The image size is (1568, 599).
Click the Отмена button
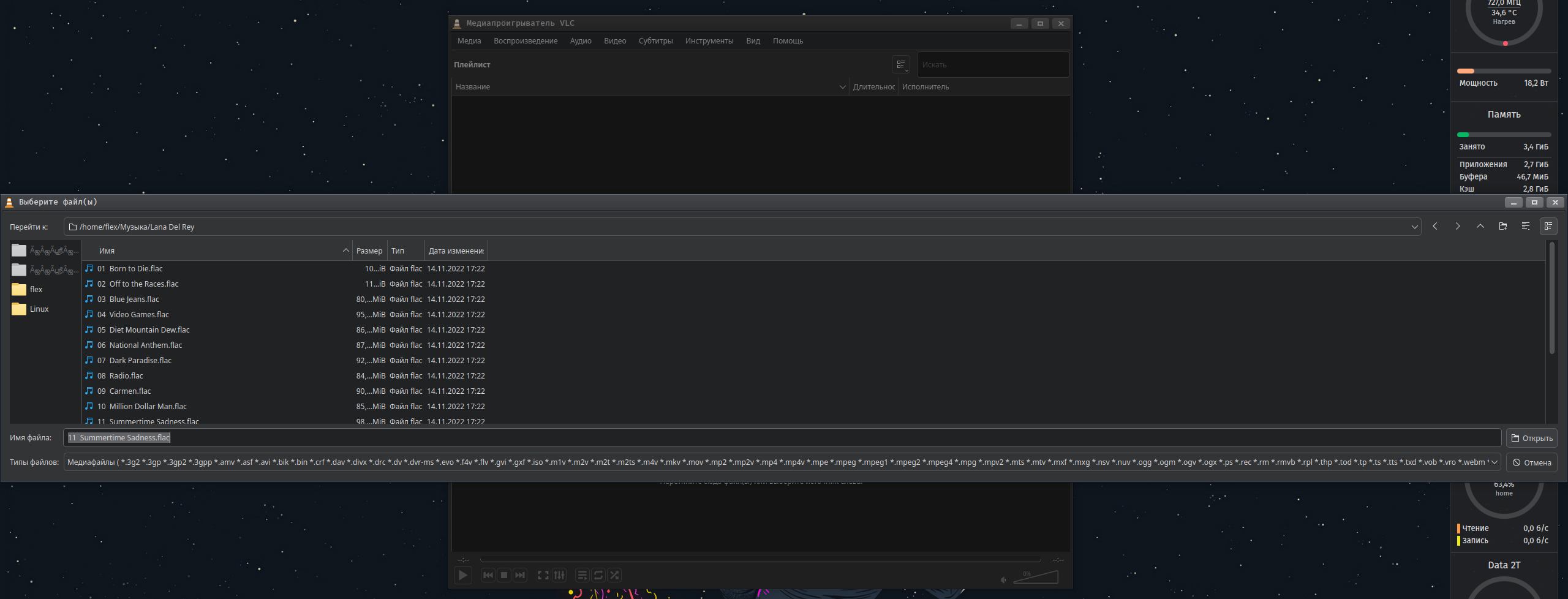(x=1532, y=462)
